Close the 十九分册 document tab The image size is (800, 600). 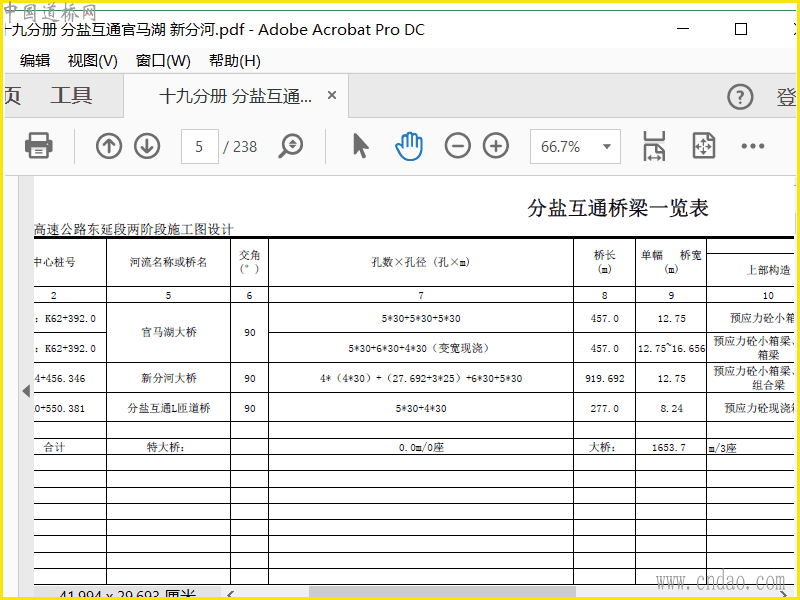click(332, 95)
